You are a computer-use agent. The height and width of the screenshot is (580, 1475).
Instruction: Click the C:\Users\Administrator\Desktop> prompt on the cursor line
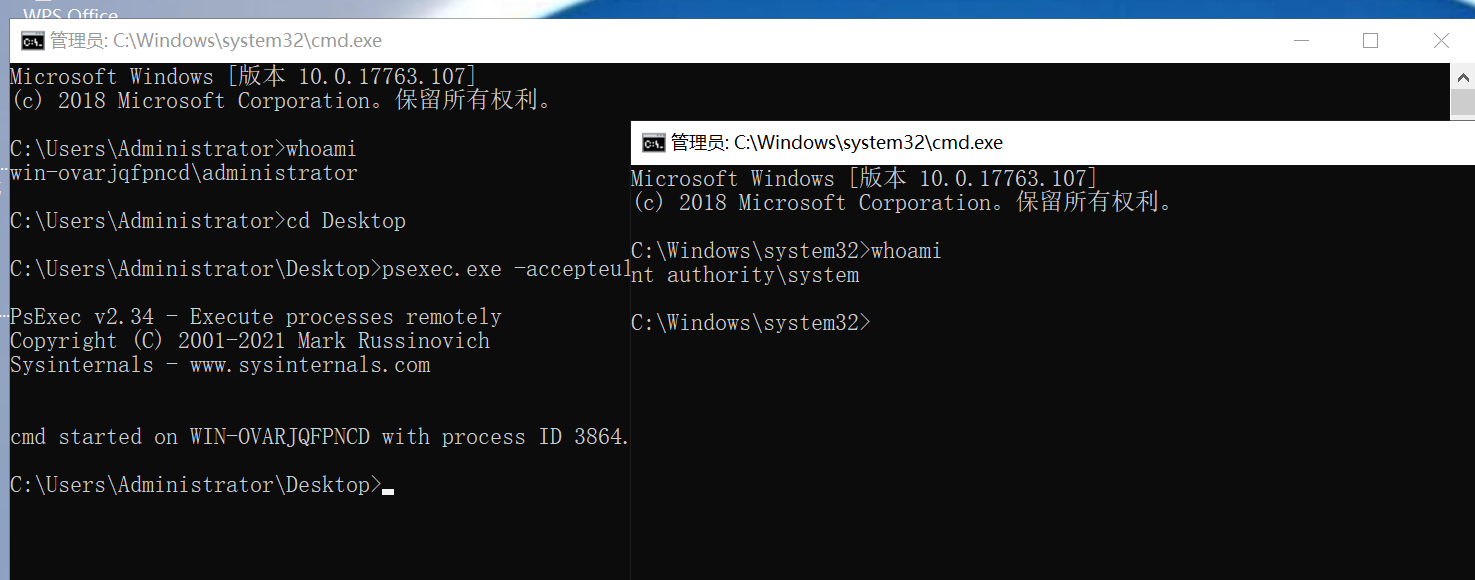[x=195, y=485]
